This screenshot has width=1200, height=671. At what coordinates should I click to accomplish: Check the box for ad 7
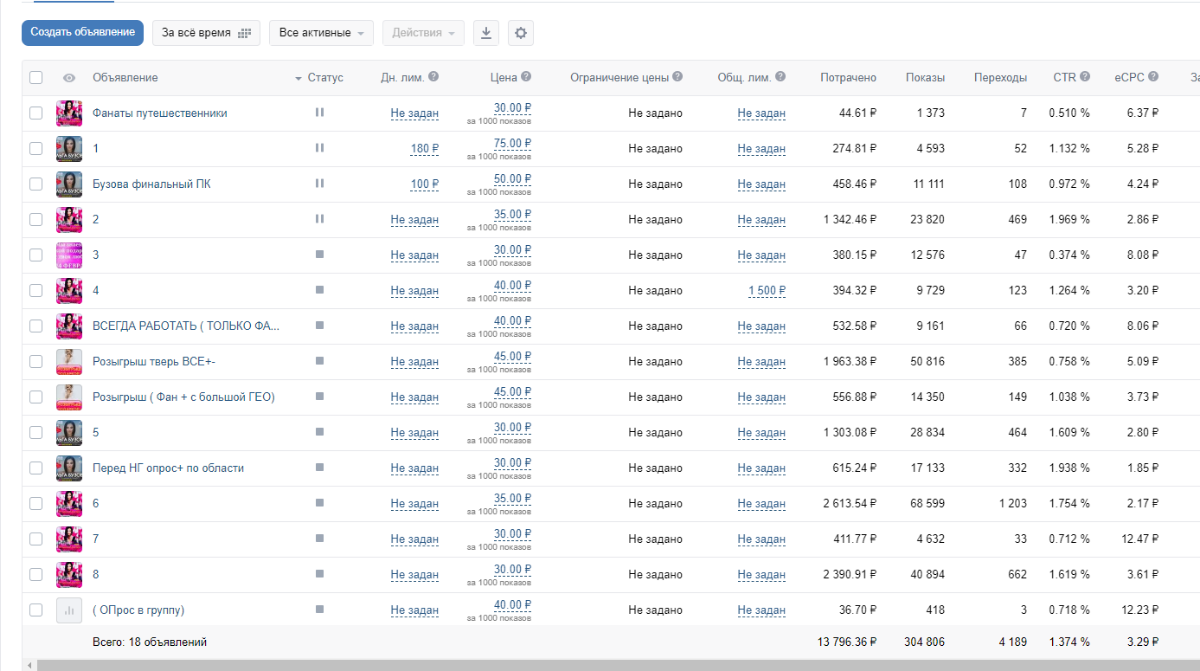tap(36, 539)
